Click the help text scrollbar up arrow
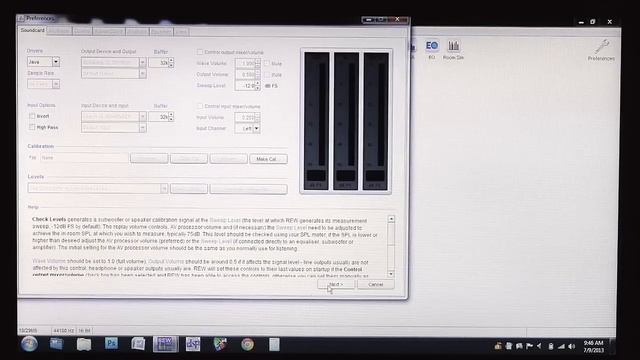The height and width of the screenshot is (360, 640). click(391, 219)
